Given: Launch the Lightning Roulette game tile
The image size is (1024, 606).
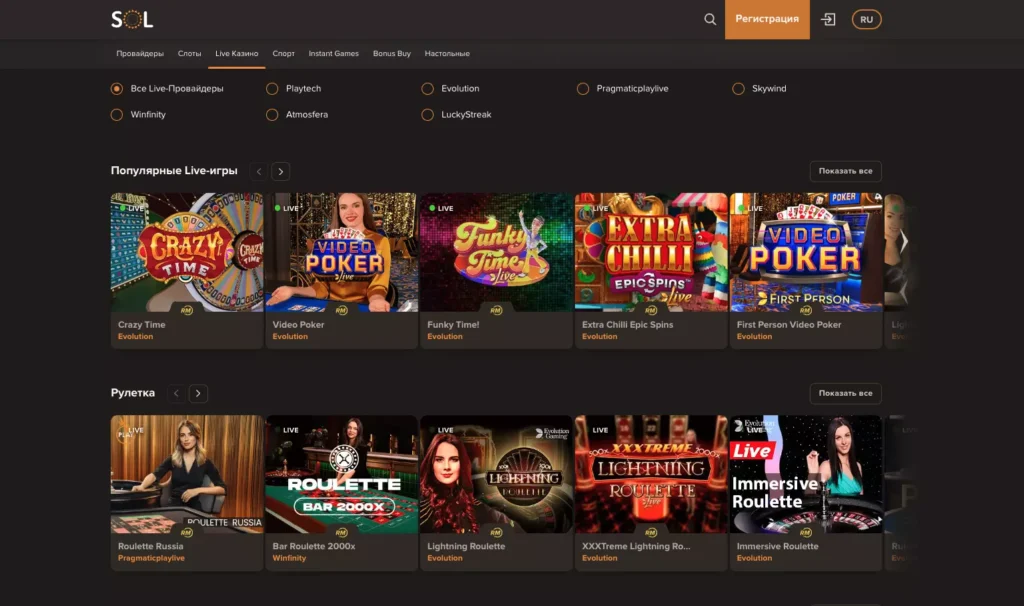Looking at the screenshot, I should coord(496,474).
